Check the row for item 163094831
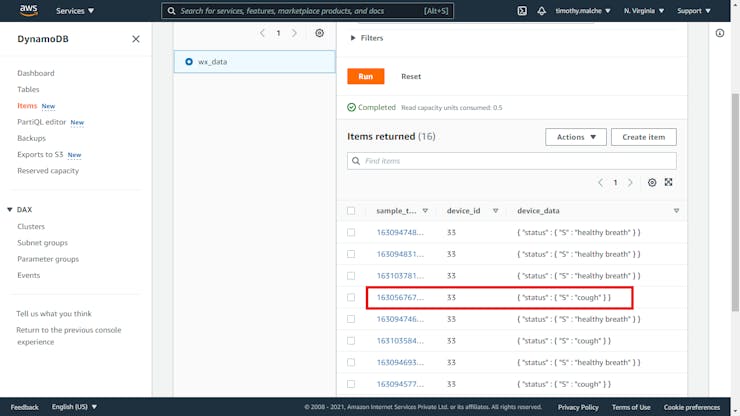 [x=351, y=254]
